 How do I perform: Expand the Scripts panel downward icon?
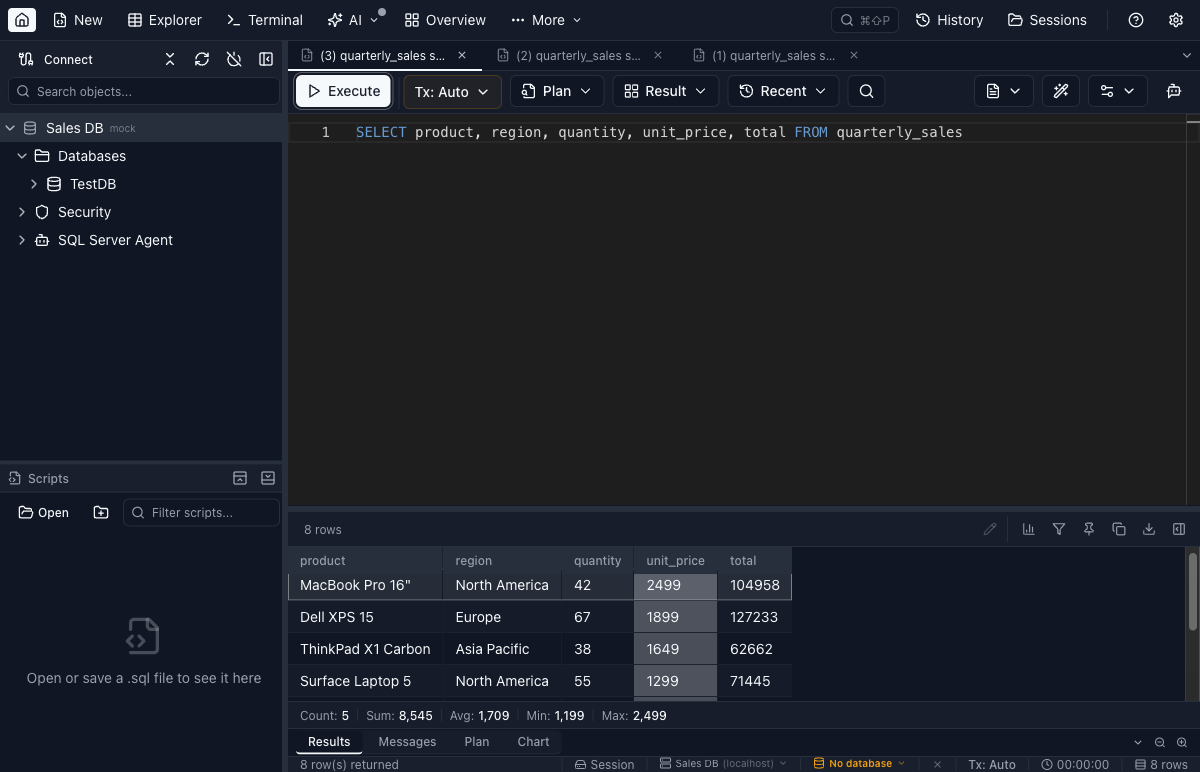tap(268, 478)
